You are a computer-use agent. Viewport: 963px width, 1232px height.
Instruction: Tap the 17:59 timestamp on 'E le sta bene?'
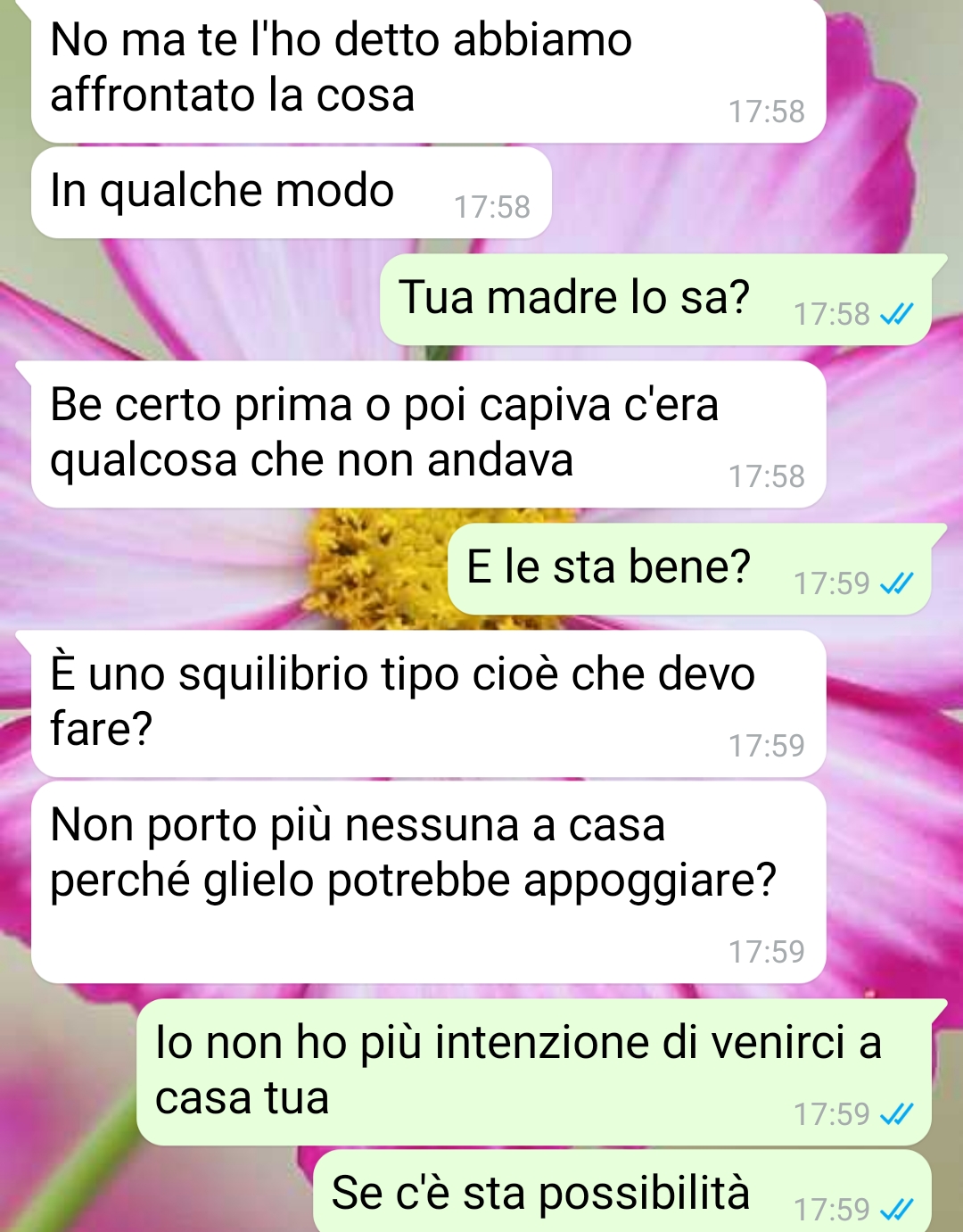pyautogui.click(x=831, y=583)
